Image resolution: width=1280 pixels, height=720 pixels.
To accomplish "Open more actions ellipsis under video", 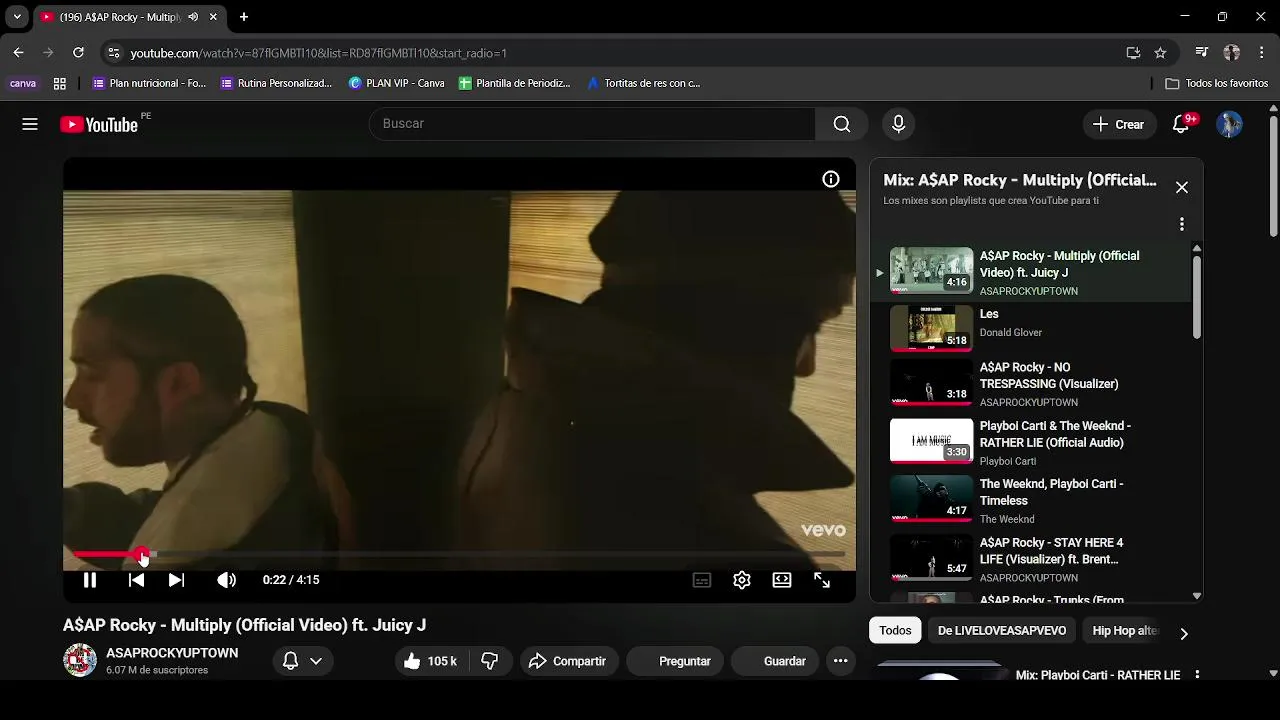I will pyautogui.click(x=840, y=661).
